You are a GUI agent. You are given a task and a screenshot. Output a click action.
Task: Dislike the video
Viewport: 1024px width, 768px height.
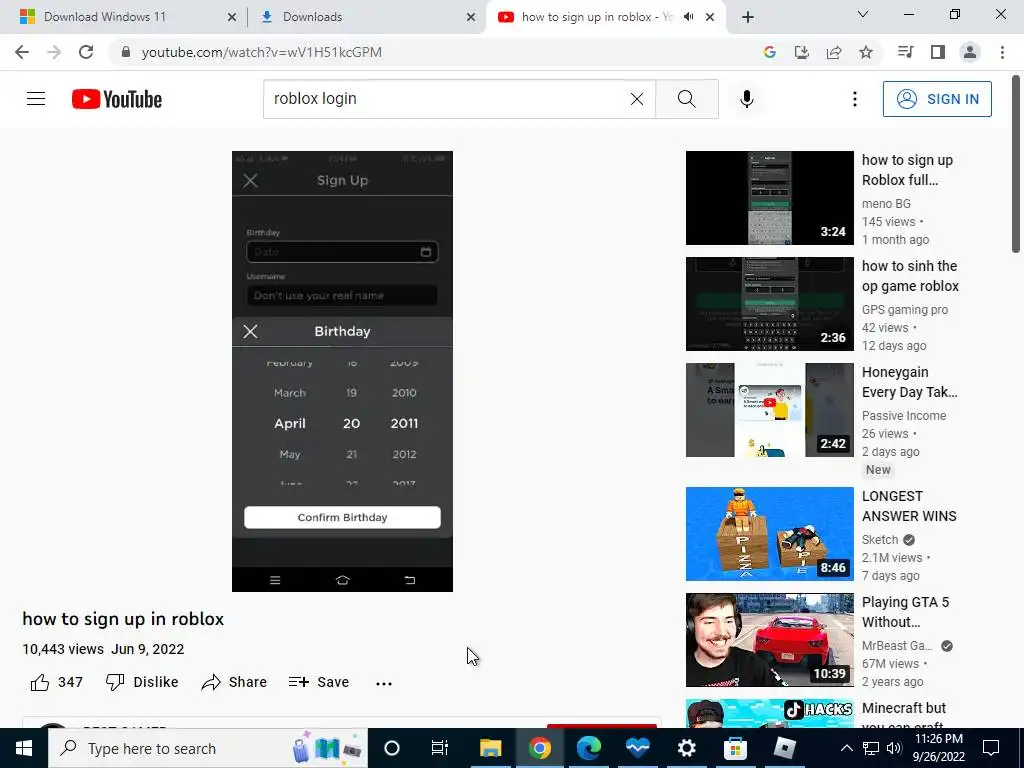point(142,682)
